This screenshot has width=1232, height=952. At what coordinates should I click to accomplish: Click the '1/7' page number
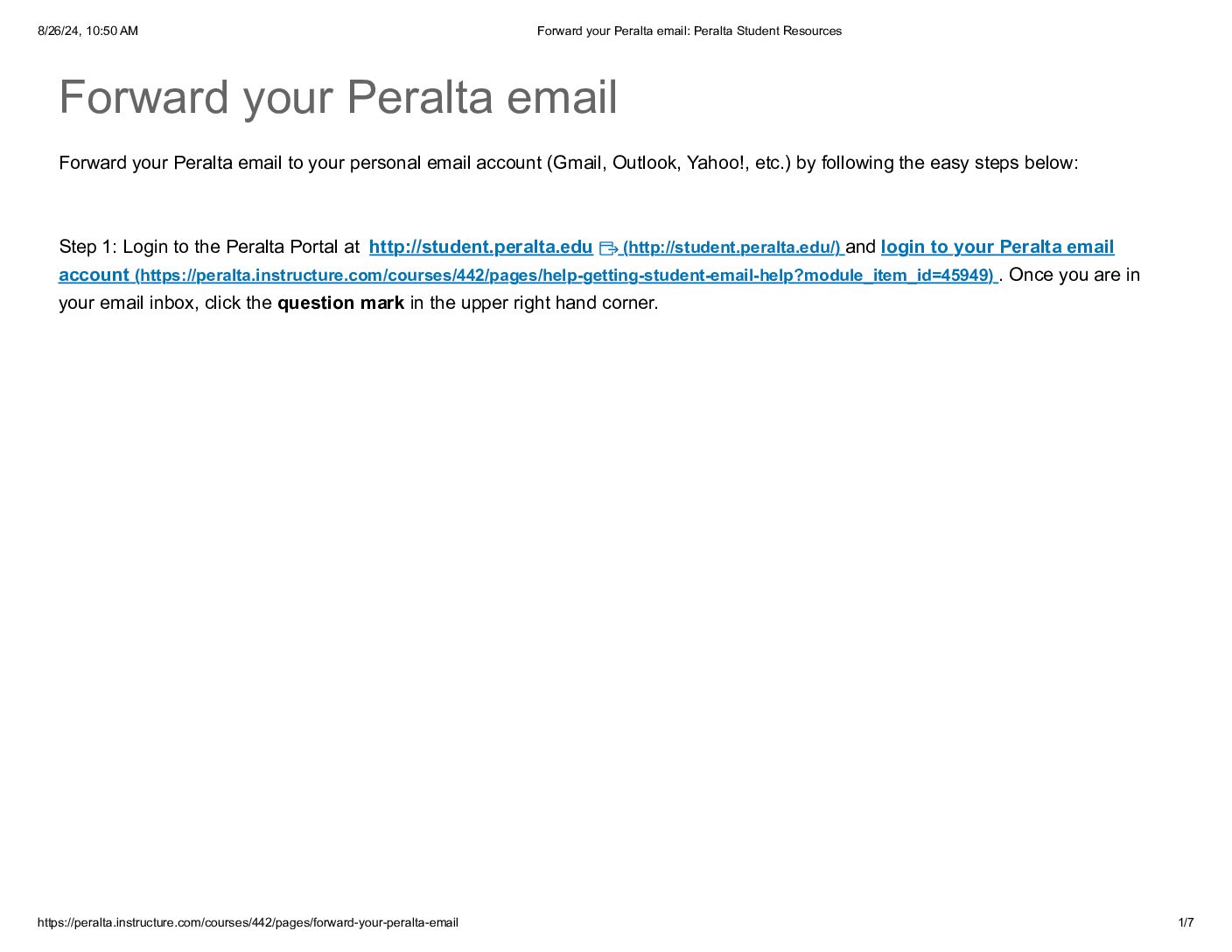click(x=1186, y=922)
